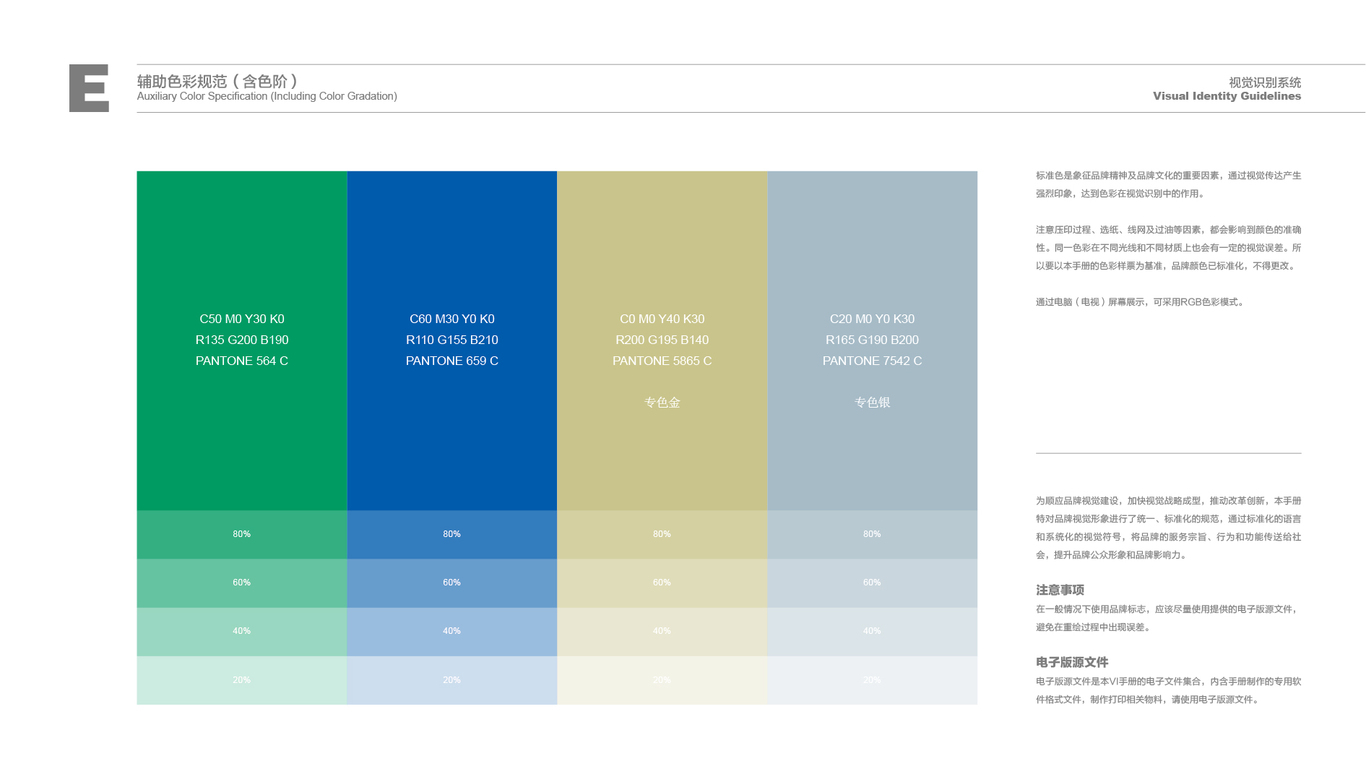Click the text R165 G190 B200
1366x768 pixels.
pyautogui.click(x=872, y=340)
